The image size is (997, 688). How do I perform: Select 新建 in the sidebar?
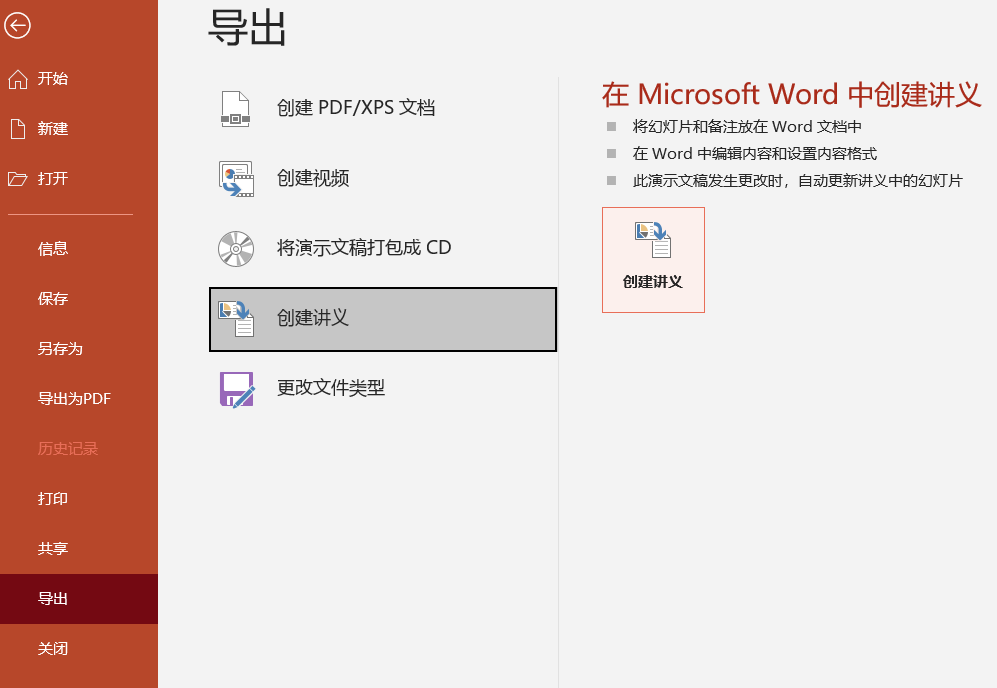click(x=79, y=128)
